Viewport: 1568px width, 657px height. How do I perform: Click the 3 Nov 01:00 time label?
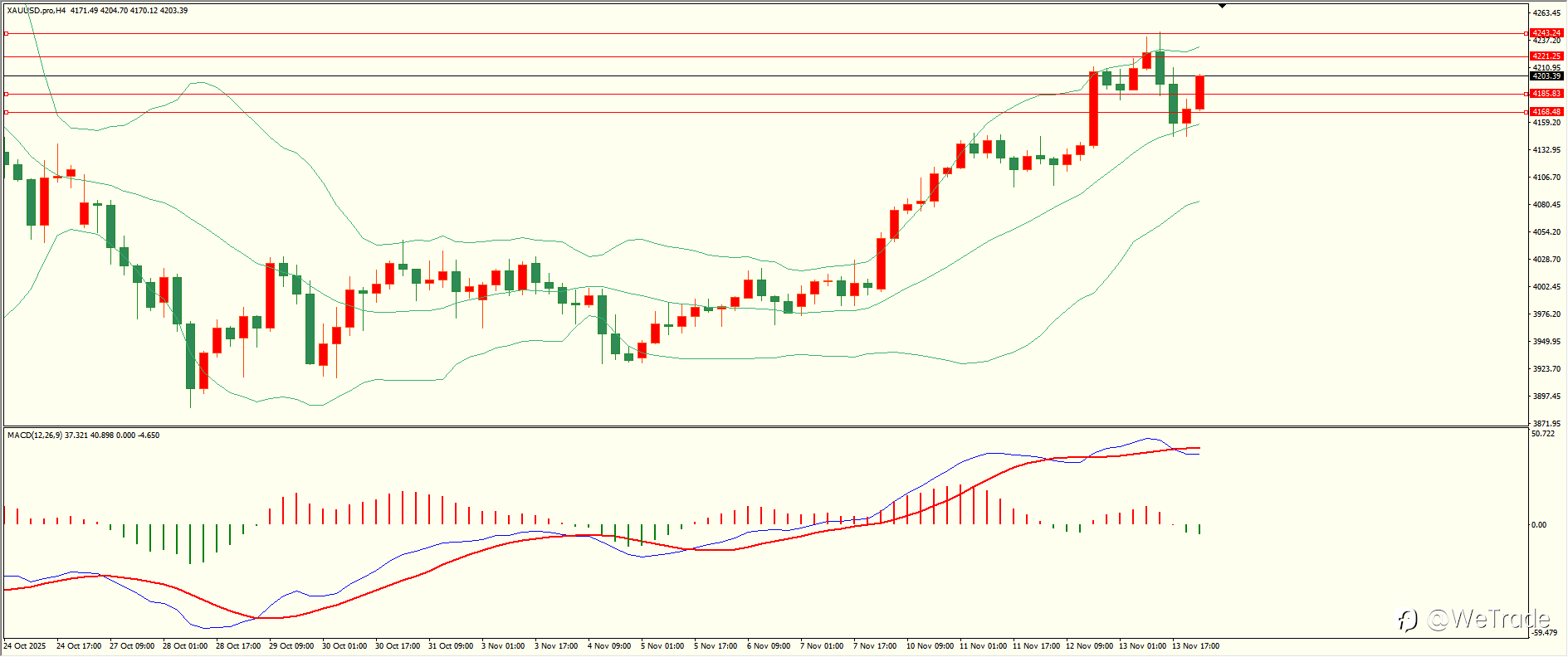pos(503,645)
